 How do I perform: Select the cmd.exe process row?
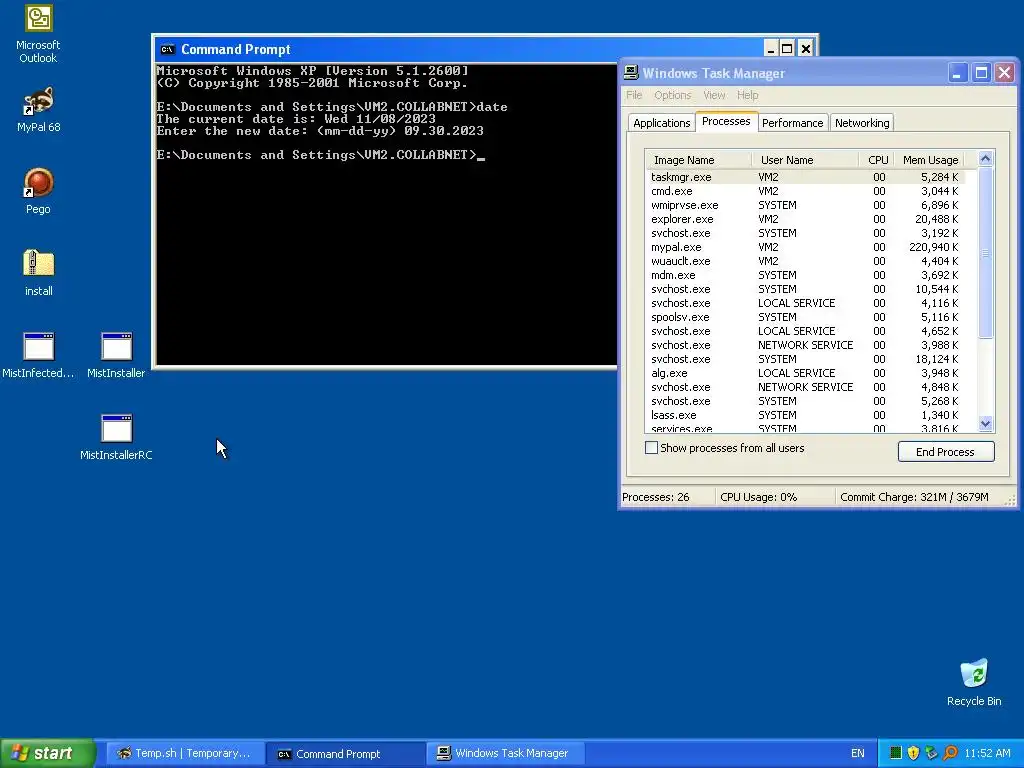coord(805,191)
